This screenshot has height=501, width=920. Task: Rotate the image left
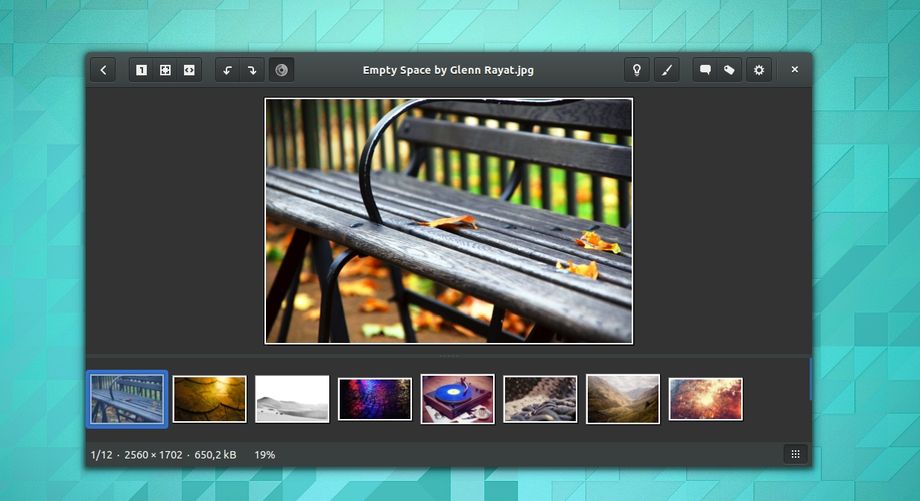228,70
